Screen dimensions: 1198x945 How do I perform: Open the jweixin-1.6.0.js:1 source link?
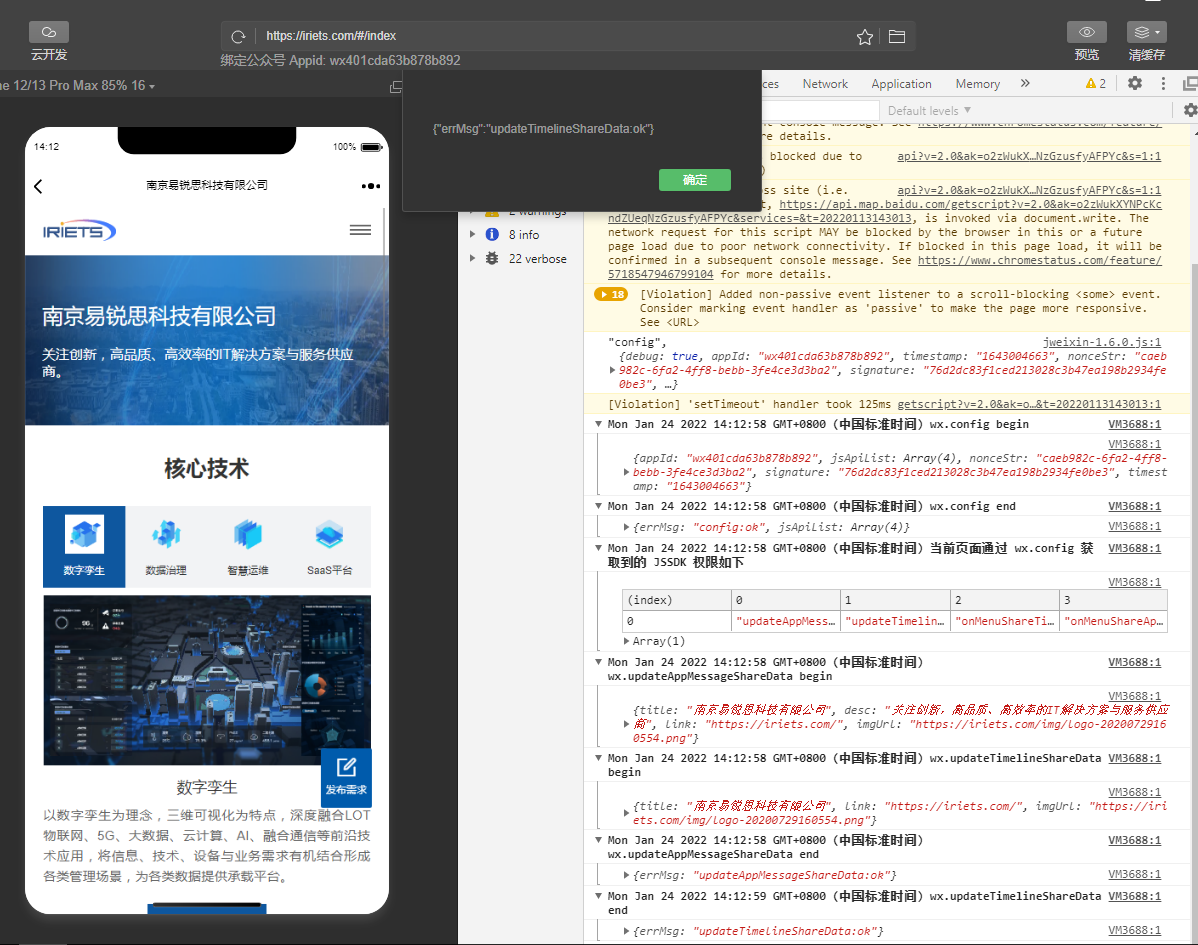tap(1102, 342)
